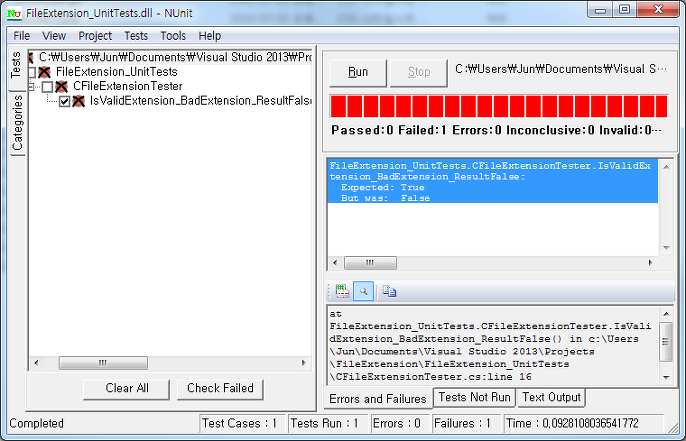Image resolution: width=686 pixels, height=441 pixels.
Task: Select the Errors and Failures tab
Action: [x=378, y=399]
